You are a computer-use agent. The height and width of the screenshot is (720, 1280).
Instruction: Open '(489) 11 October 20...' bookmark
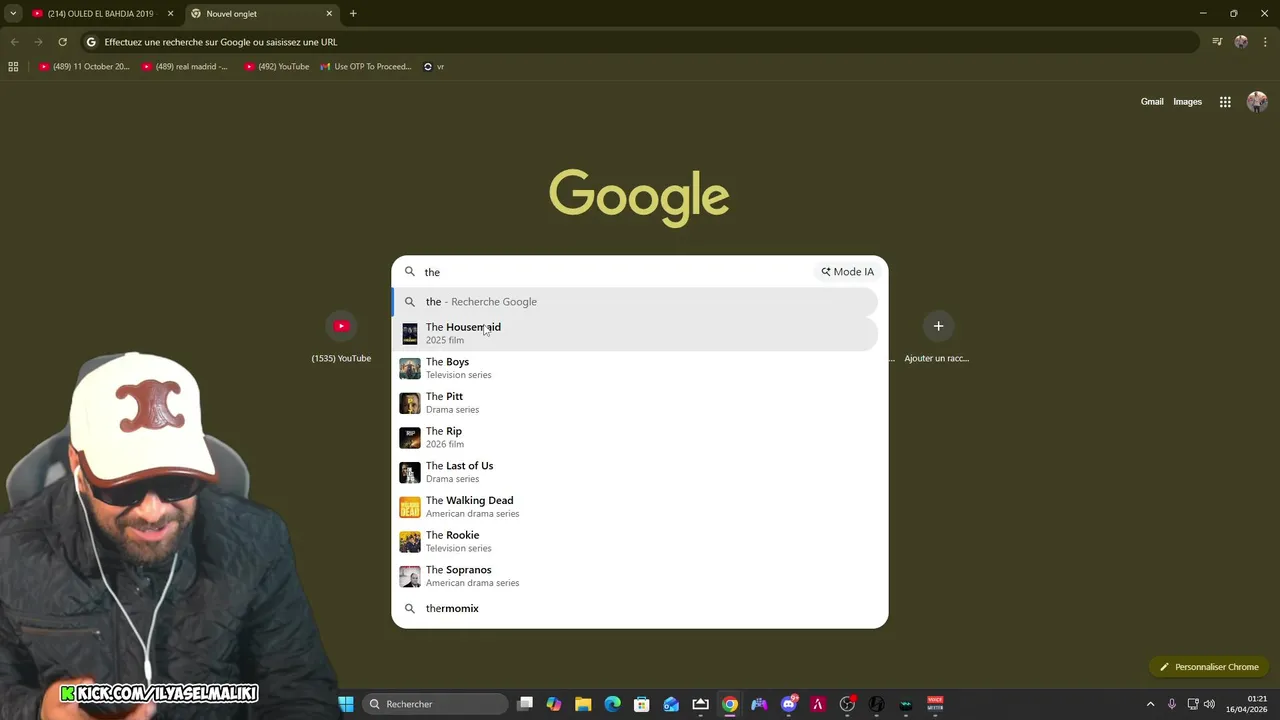pos(84,67)
